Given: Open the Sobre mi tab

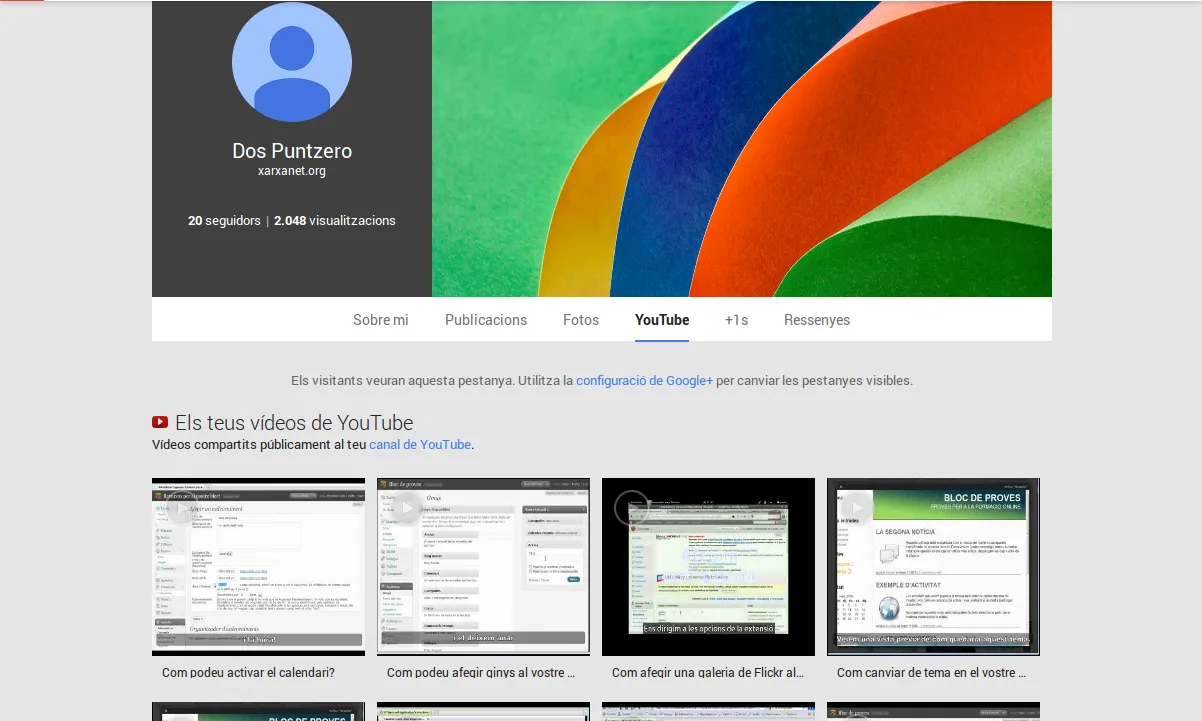Looking at the screenshot, I should click(x=381, y=320).
